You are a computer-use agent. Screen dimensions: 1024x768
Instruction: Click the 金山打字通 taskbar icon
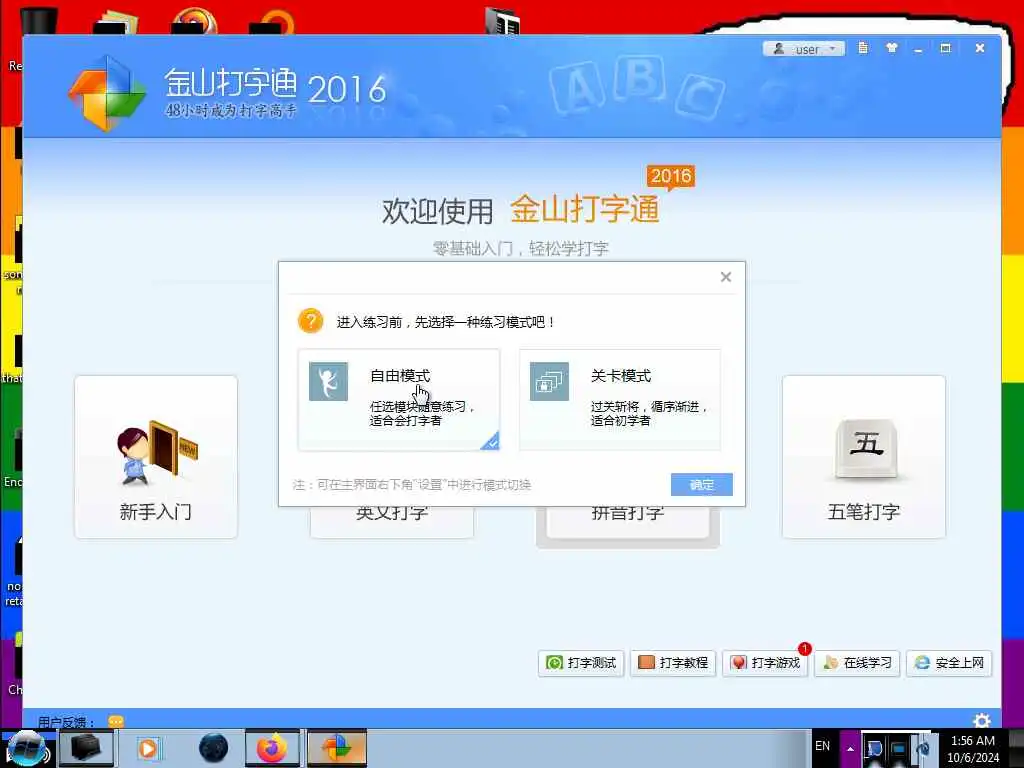click(337, 748)
